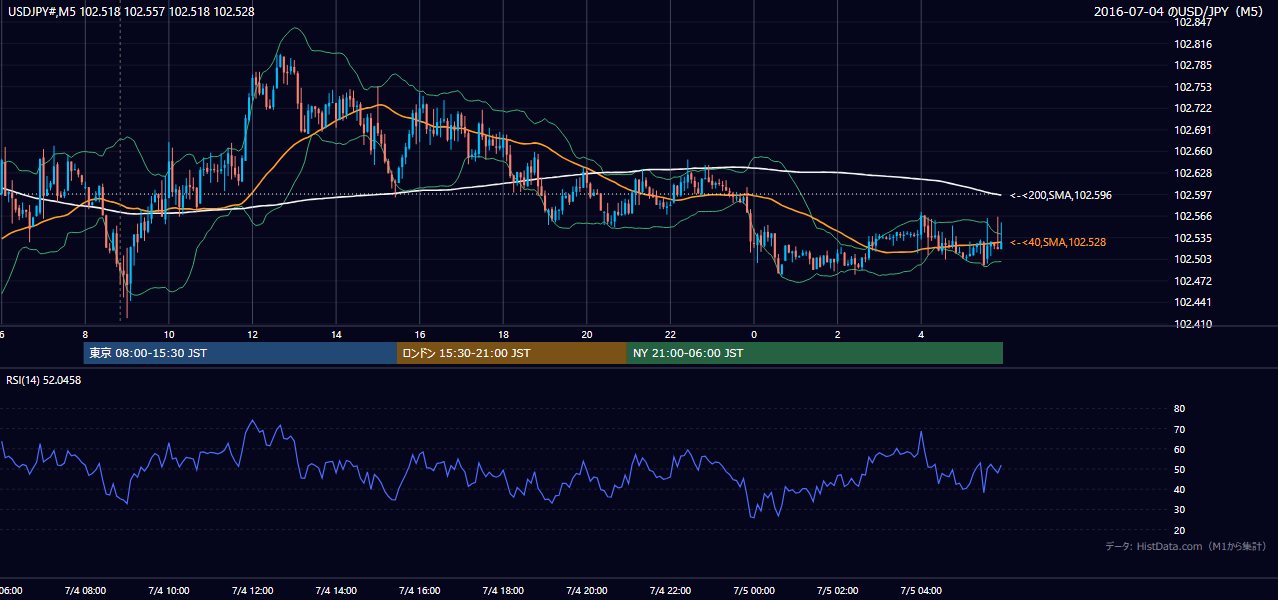Select the ロンドン 15:30-21:00 JST session bar
The image size is (1278, 600).
(511, 353)
